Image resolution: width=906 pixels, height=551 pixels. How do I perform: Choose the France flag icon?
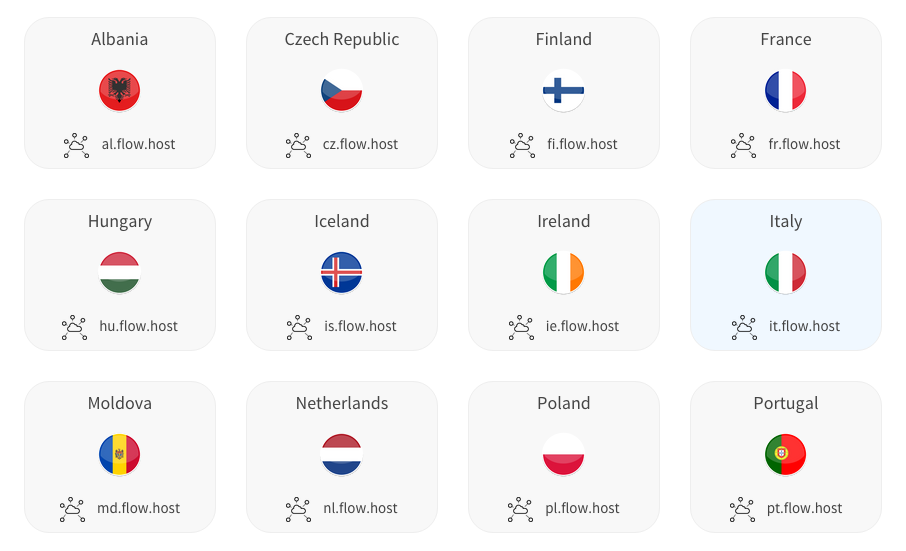click(x=786, y=91)
